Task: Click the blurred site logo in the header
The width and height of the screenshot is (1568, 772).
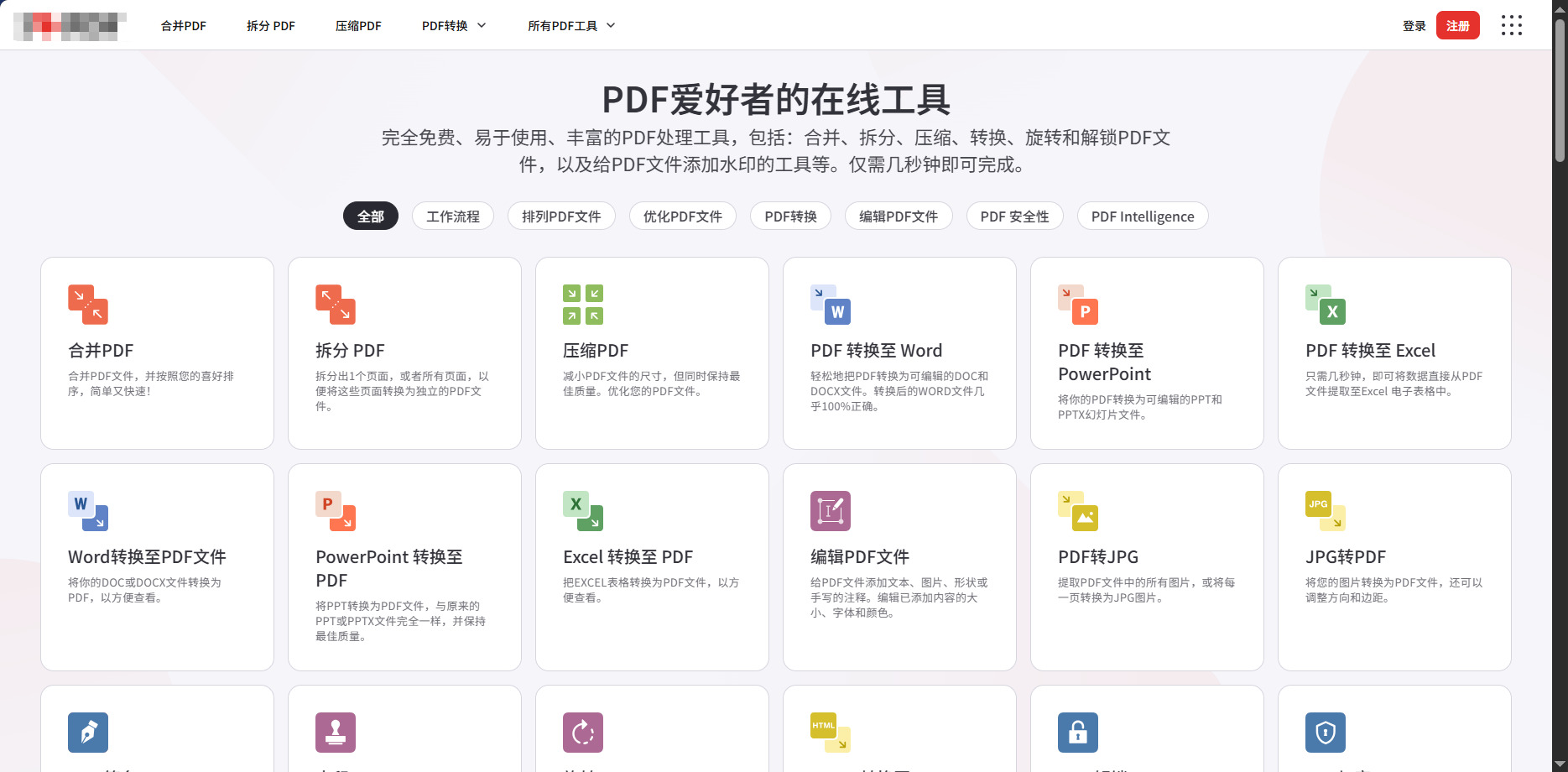Action: point(70,26)
